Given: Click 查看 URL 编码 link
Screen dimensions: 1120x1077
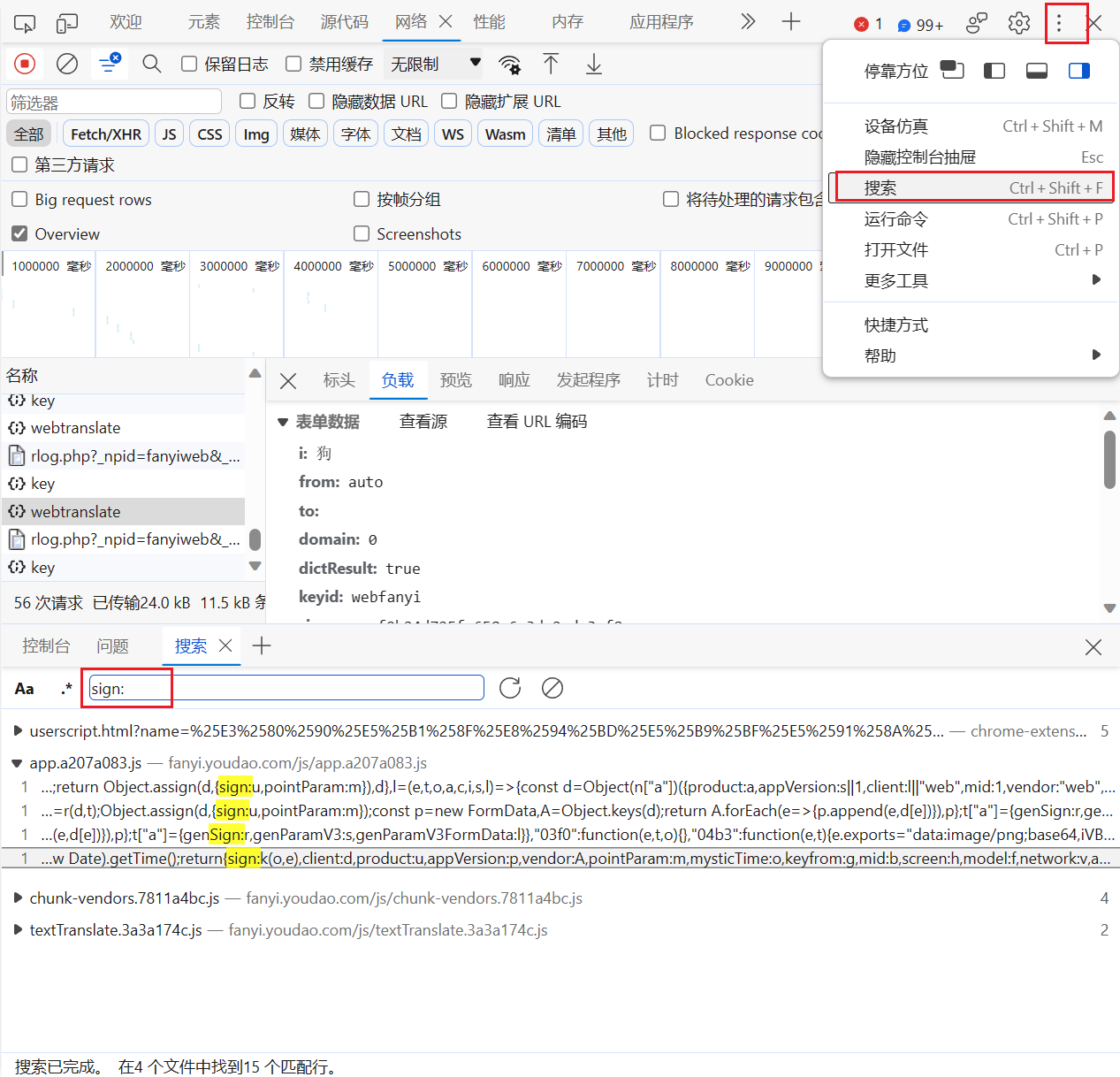Looking at the screenshot, I should click(537, 422).
